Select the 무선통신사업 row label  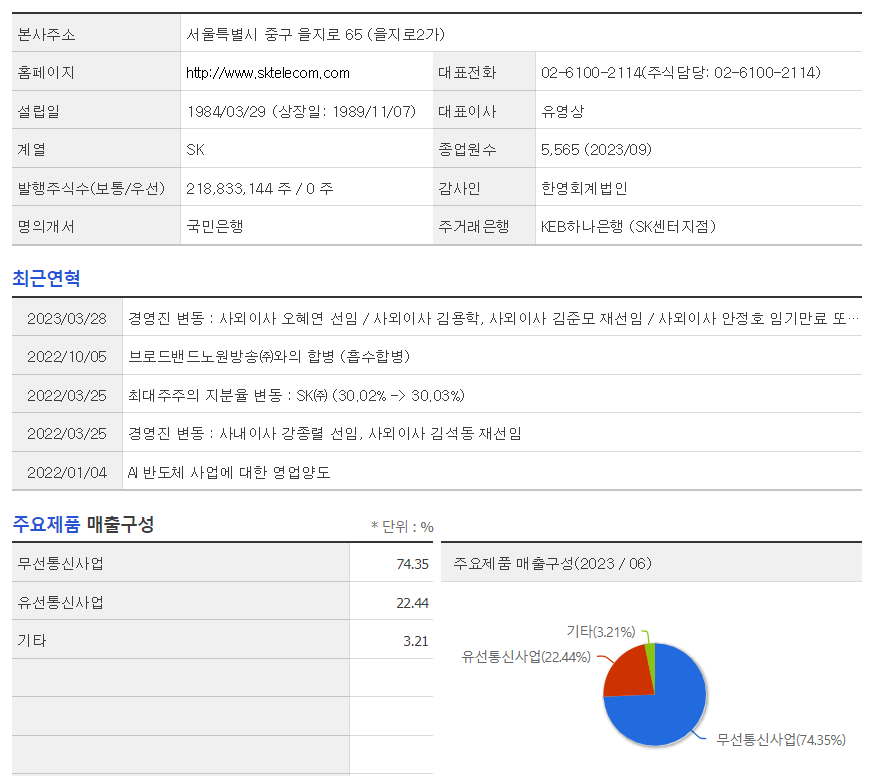click(x=60, y=564)
